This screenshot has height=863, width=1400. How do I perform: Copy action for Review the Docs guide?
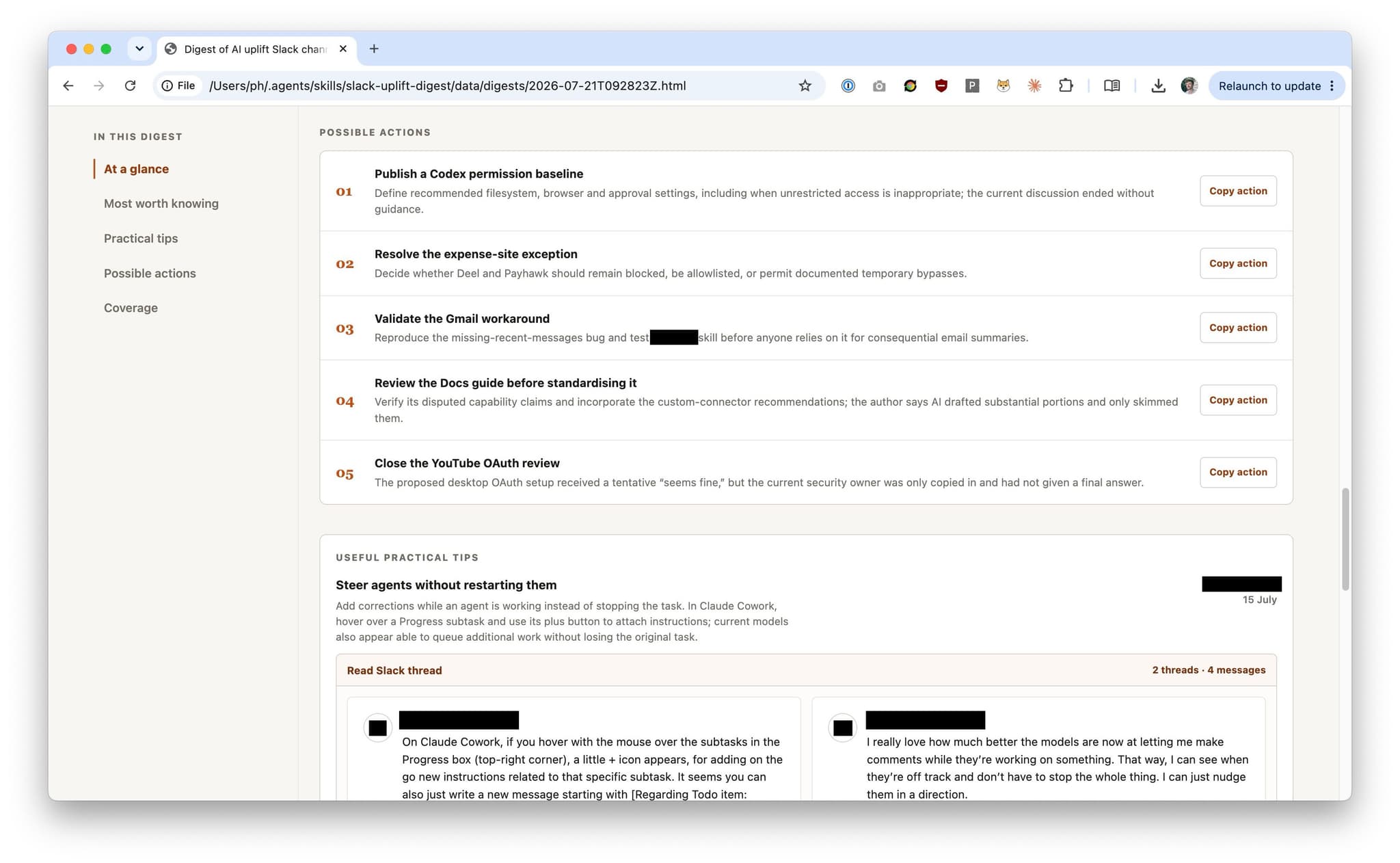1238,400
